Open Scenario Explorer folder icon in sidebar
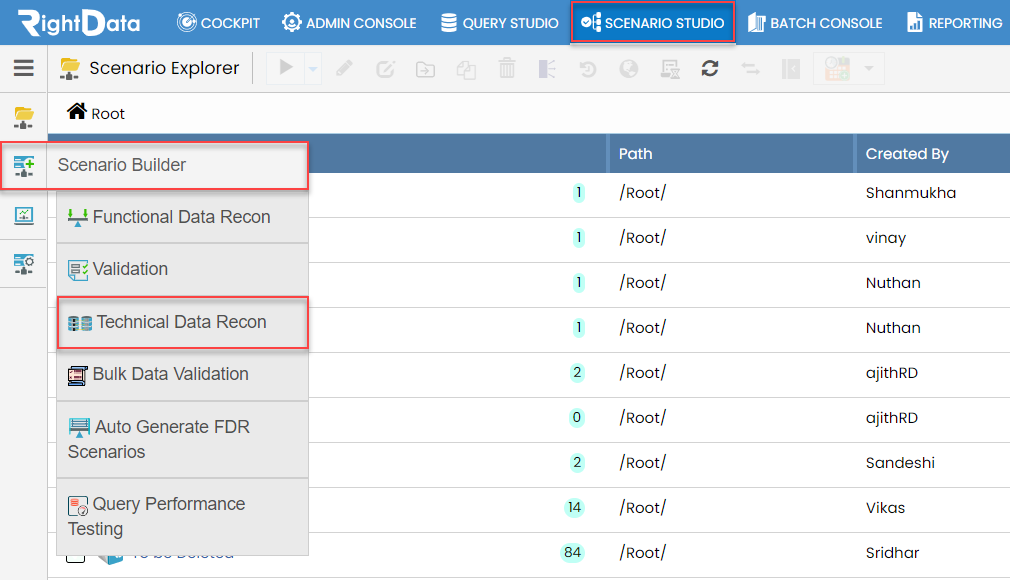Screen dimensions: 1010x580 [x=23, y=118]
